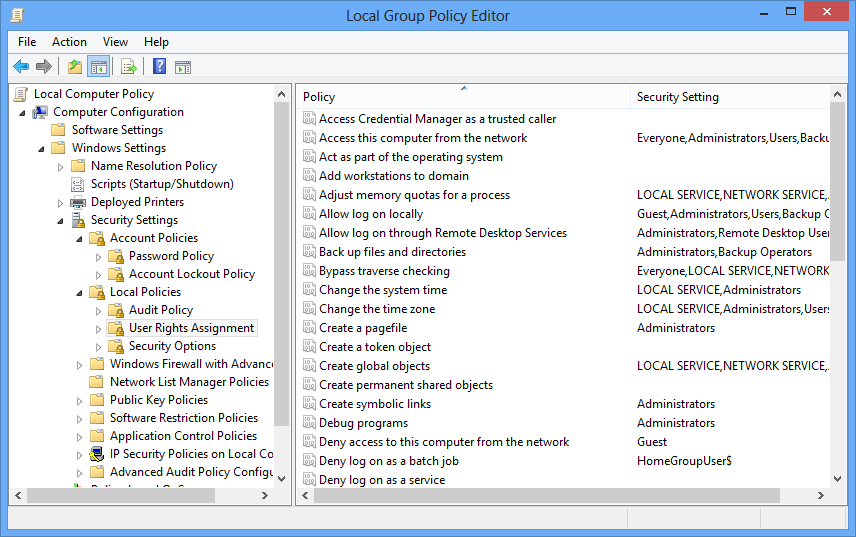Expand the Password Policy node arrow
This screenshot has width=856, height=537.
pos(98,256)
